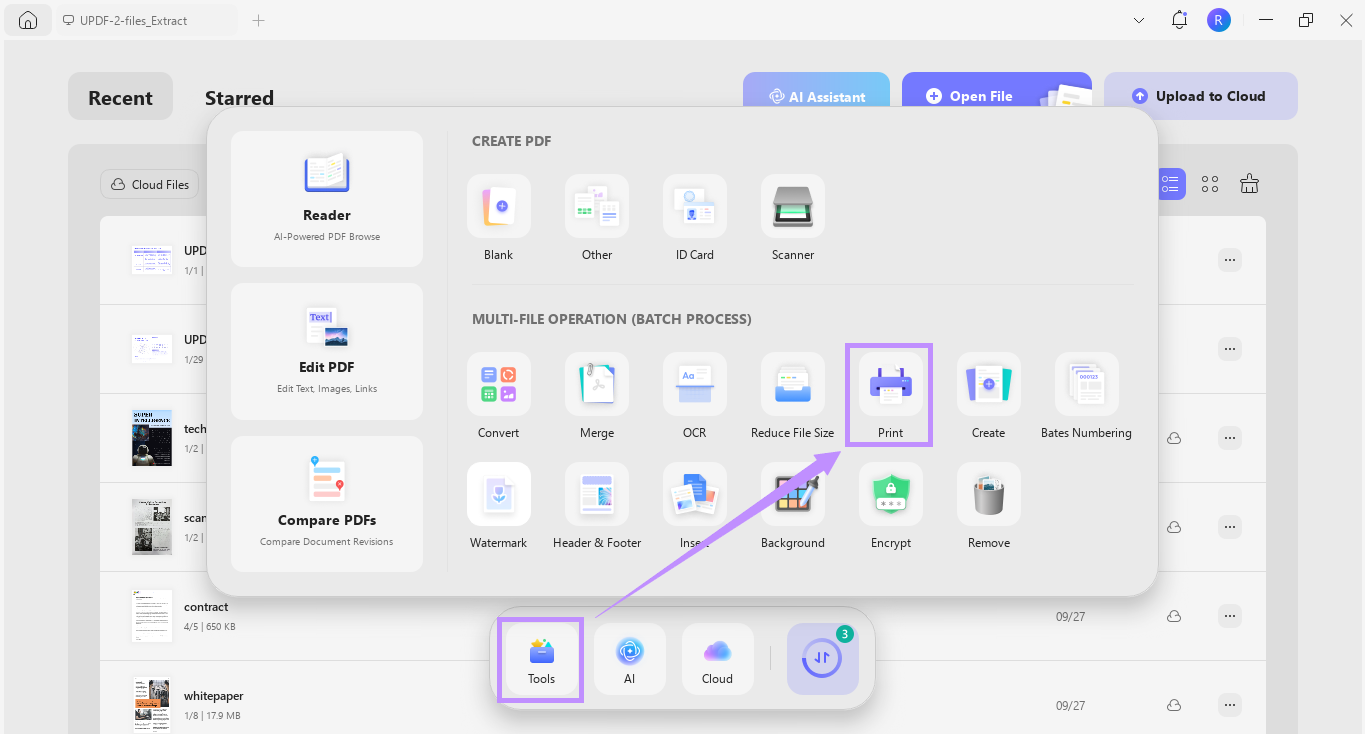Open more options for the whitepaper row
Image resolution: width=1365 pixels, height=734 pixels.
pyautogui.click(x=1230, y=705)
